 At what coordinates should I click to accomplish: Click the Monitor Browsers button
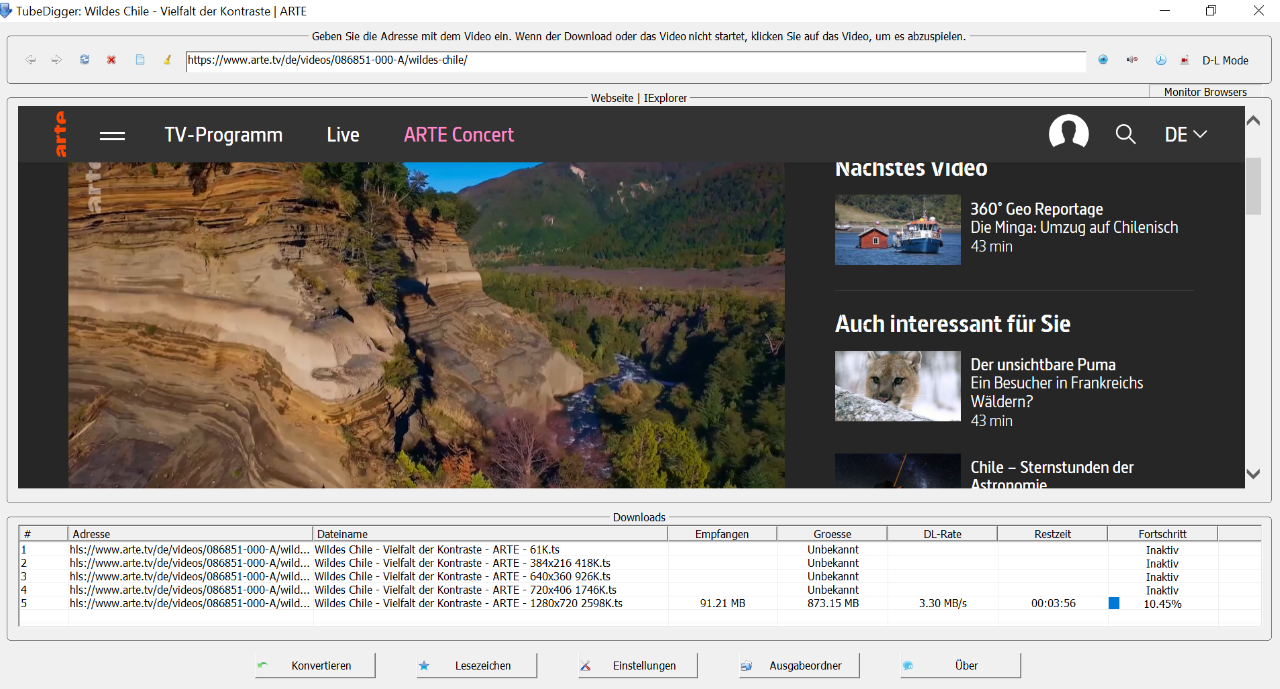(1205, 92)
